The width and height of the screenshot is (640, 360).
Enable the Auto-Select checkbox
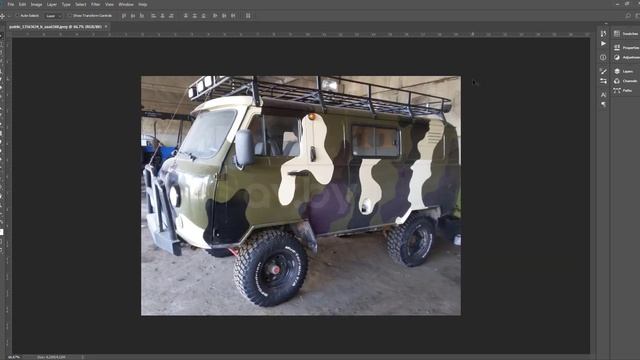click(x=17, y=16)
